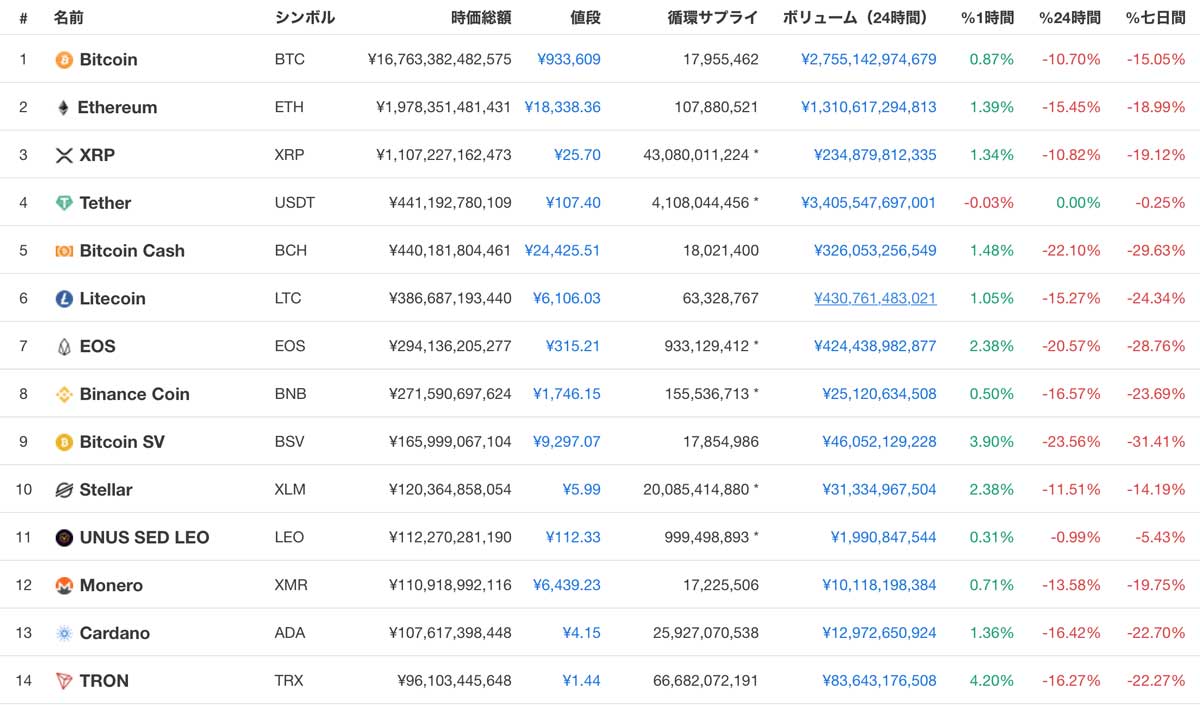The height and width of the screenshot is (705, 1200).
Task: Click Cardano supply 25,927,070,538
Action: pyautogui.click(x=705, y=633)
